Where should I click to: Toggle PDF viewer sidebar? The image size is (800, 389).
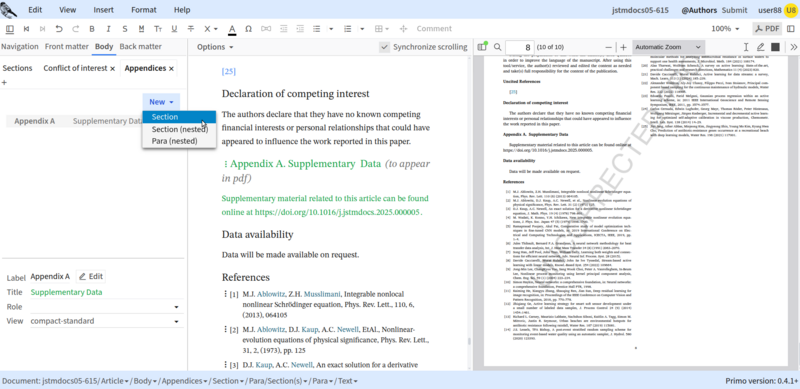click(482, 47)
